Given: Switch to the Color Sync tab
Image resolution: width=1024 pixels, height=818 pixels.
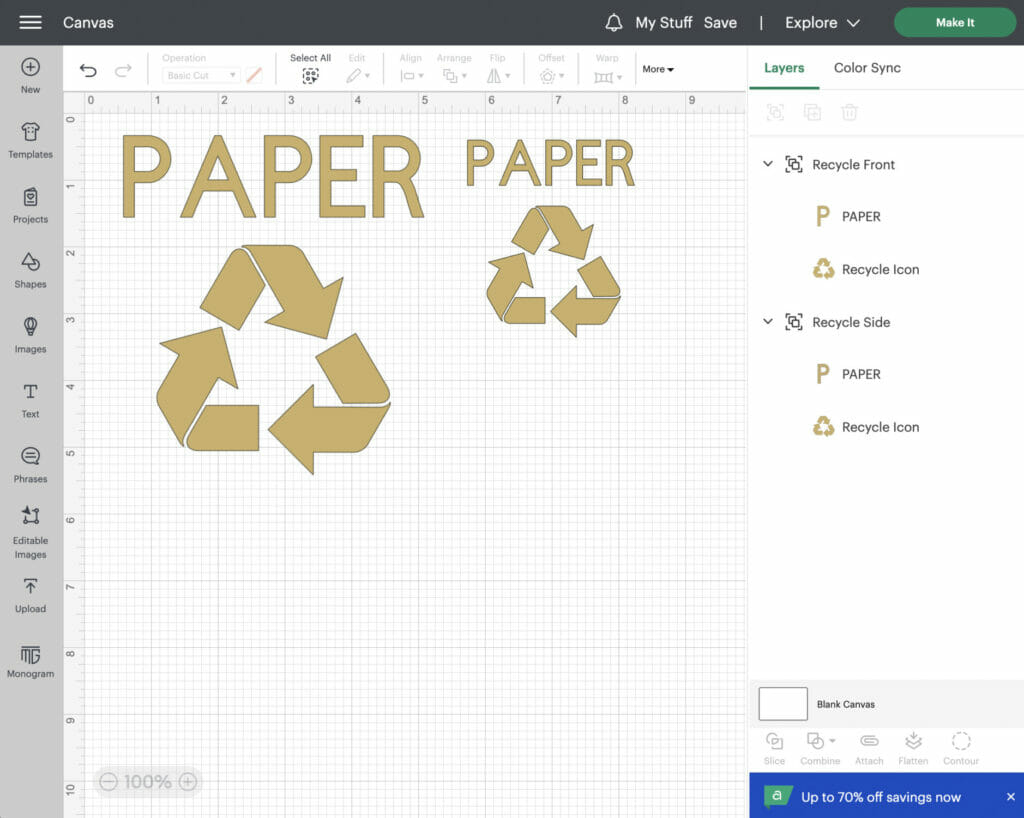Looking at the screenshot, I should click(x=866, y=67).
